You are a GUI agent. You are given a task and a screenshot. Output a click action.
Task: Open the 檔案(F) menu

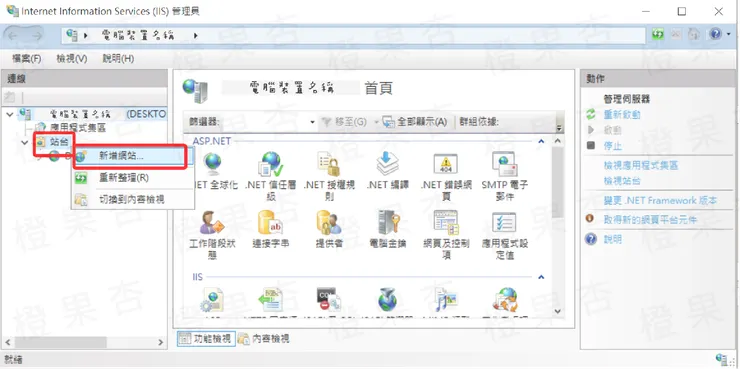point(26,59)
